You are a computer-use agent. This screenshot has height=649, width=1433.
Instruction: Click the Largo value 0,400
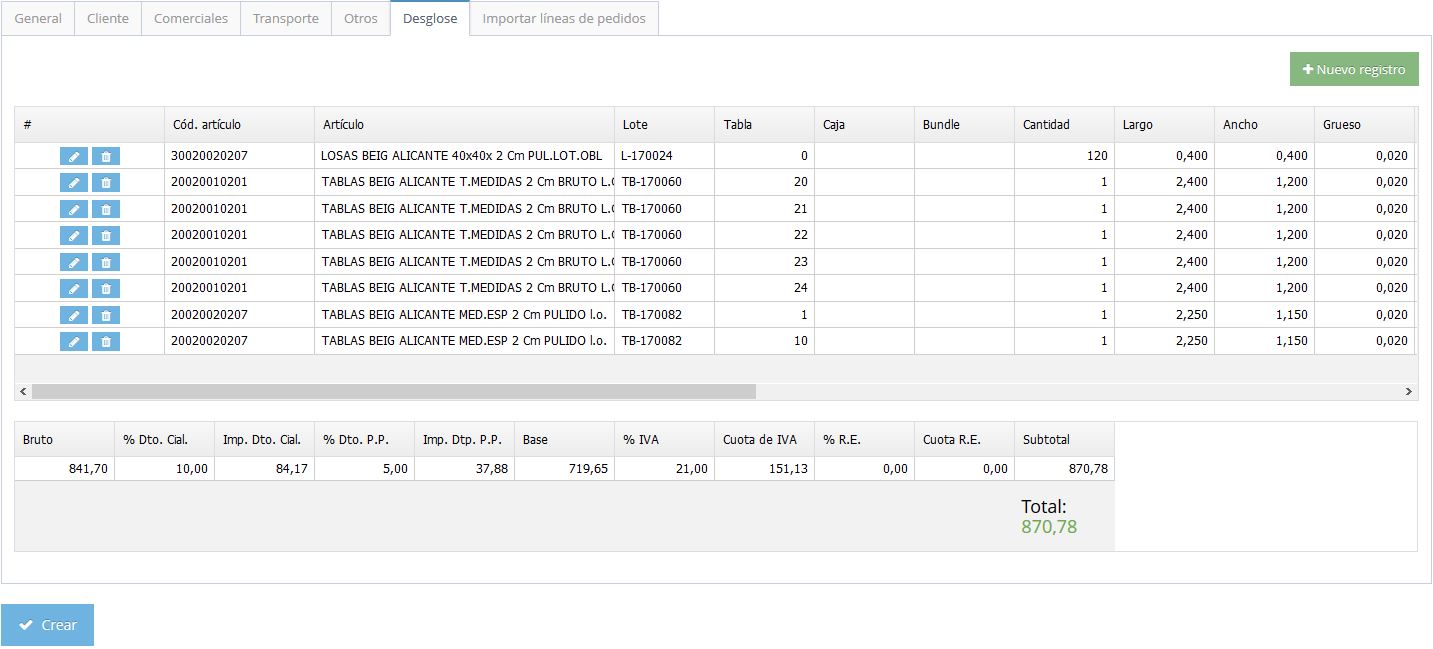coord(1165,156)
